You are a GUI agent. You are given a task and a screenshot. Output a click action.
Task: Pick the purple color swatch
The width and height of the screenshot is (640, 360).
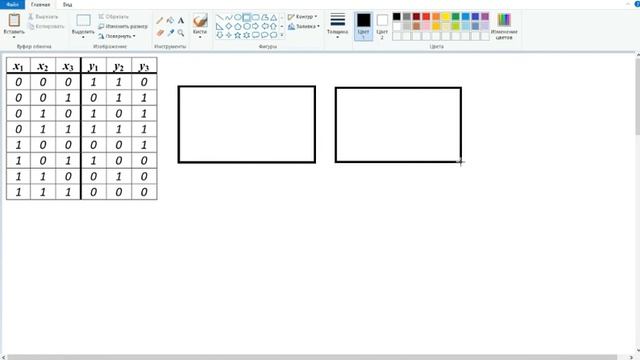pos(485,16)
